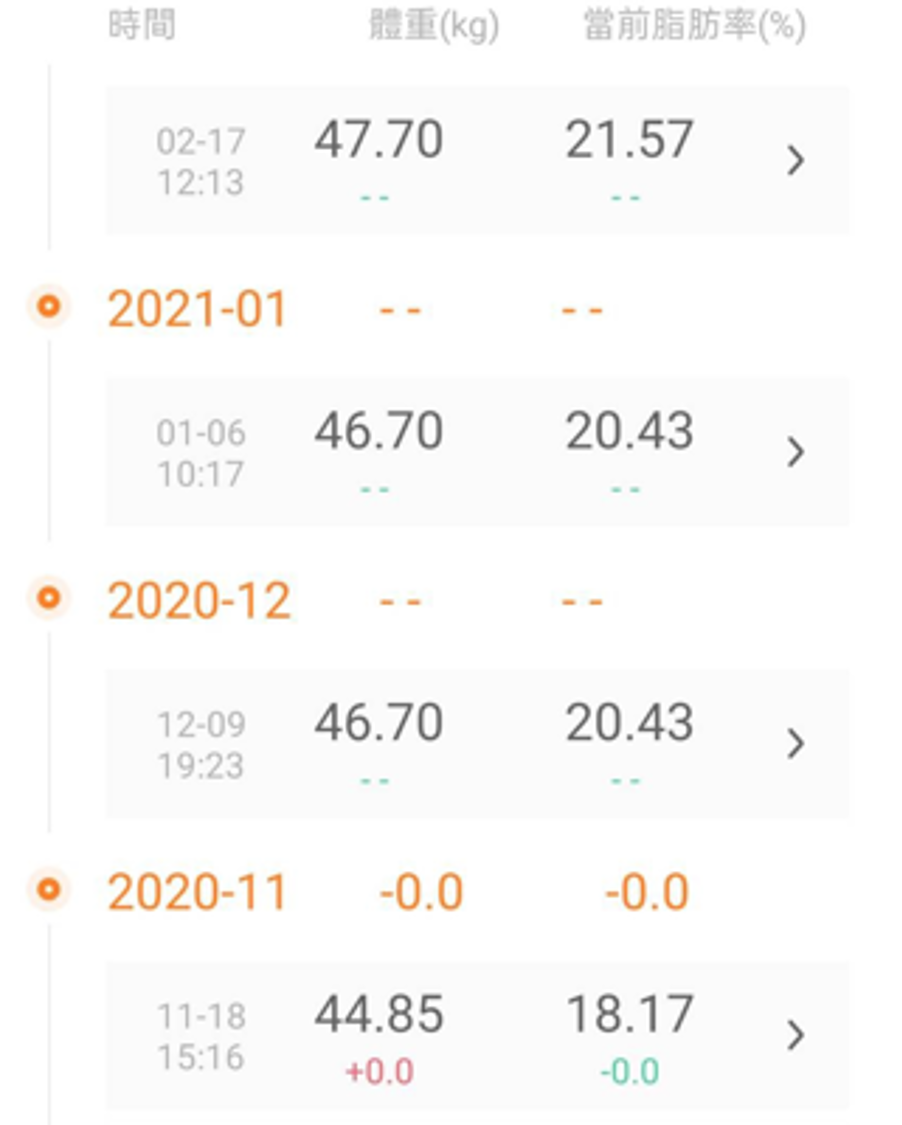Tap the 18.17 body fat entry

pyautogui.click(x=629, y=1014)
